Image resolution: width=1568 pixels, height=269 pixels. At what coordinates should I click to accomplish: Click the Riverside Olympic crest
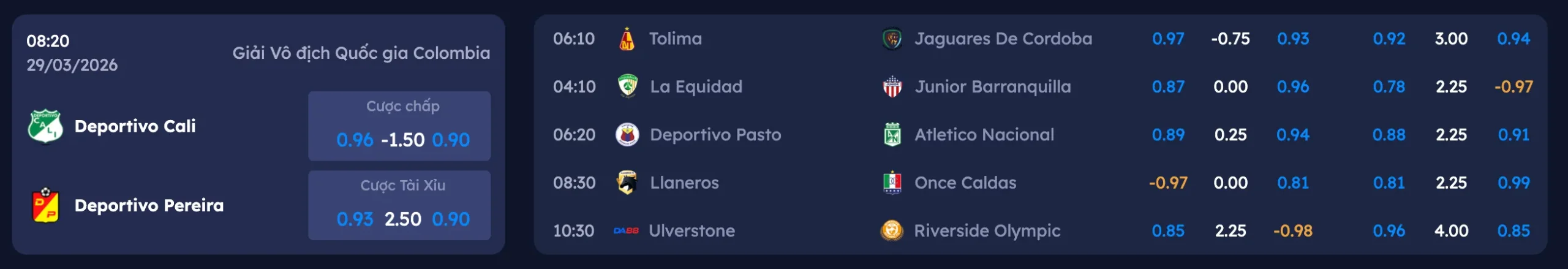[x=892, y=230]
